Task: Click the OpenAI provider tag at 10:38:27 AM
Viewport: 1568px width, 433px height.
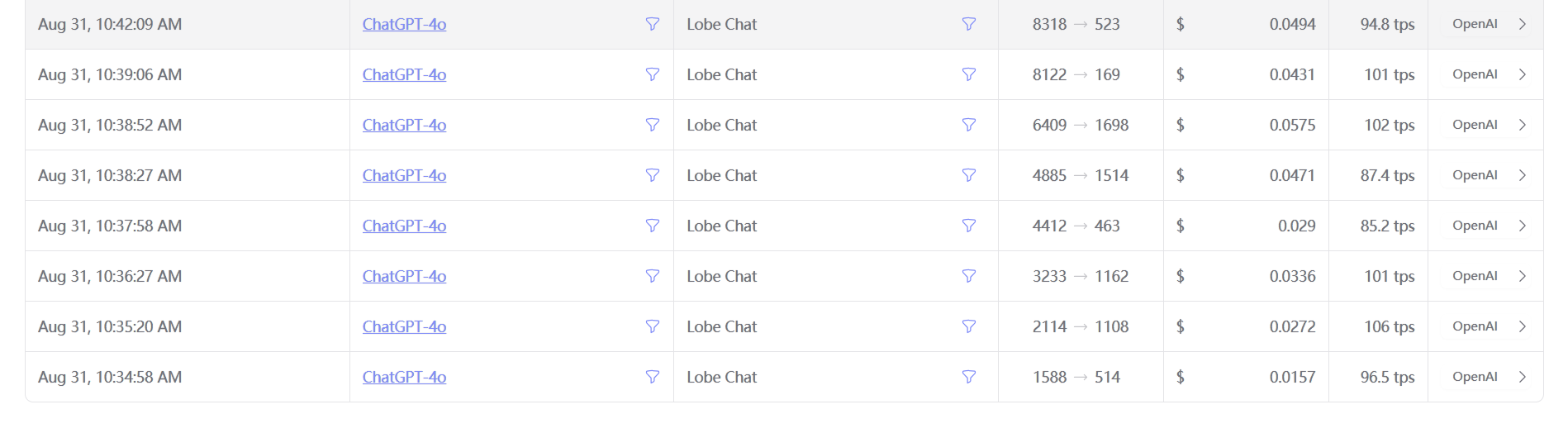Action: (1475, 175)
